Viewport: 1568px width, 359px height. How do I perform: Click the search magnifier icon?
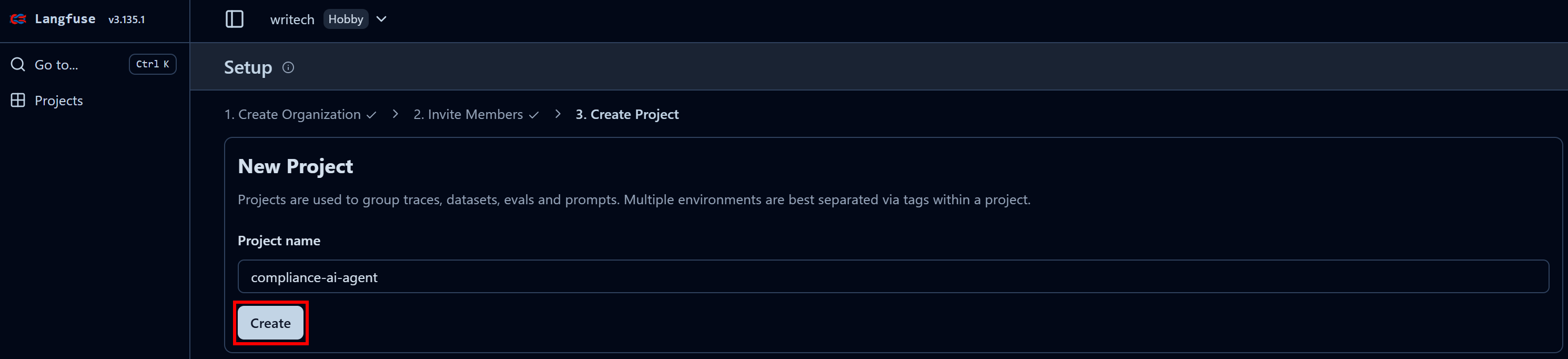coord(17,64)
